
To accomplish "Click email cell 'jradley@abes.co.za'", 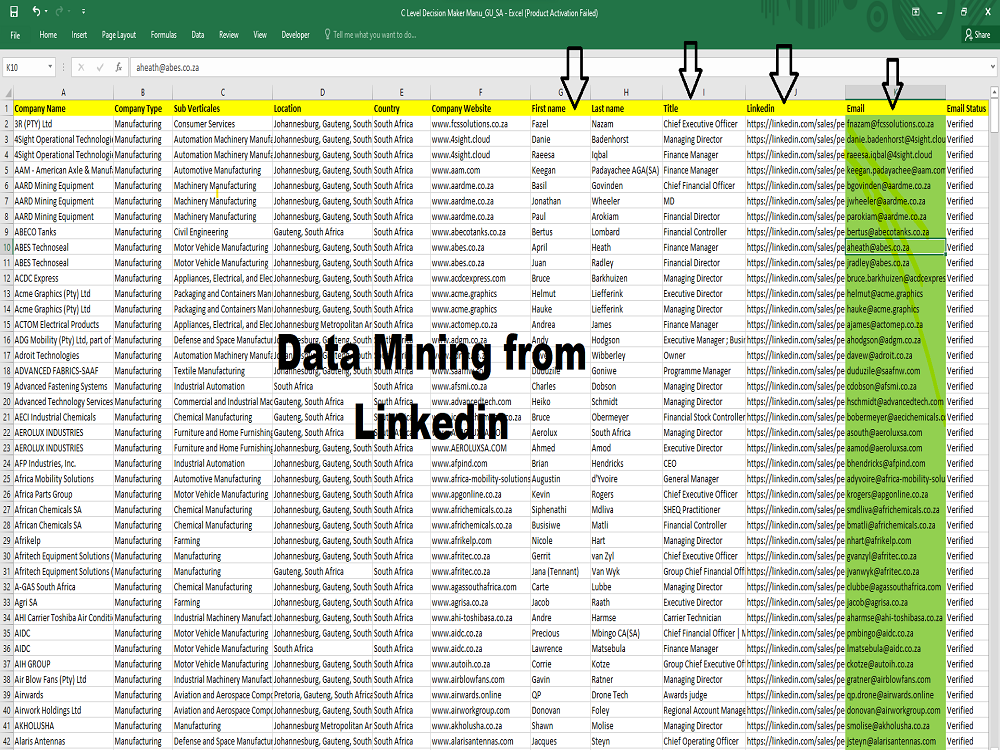I will click(895, 263).
